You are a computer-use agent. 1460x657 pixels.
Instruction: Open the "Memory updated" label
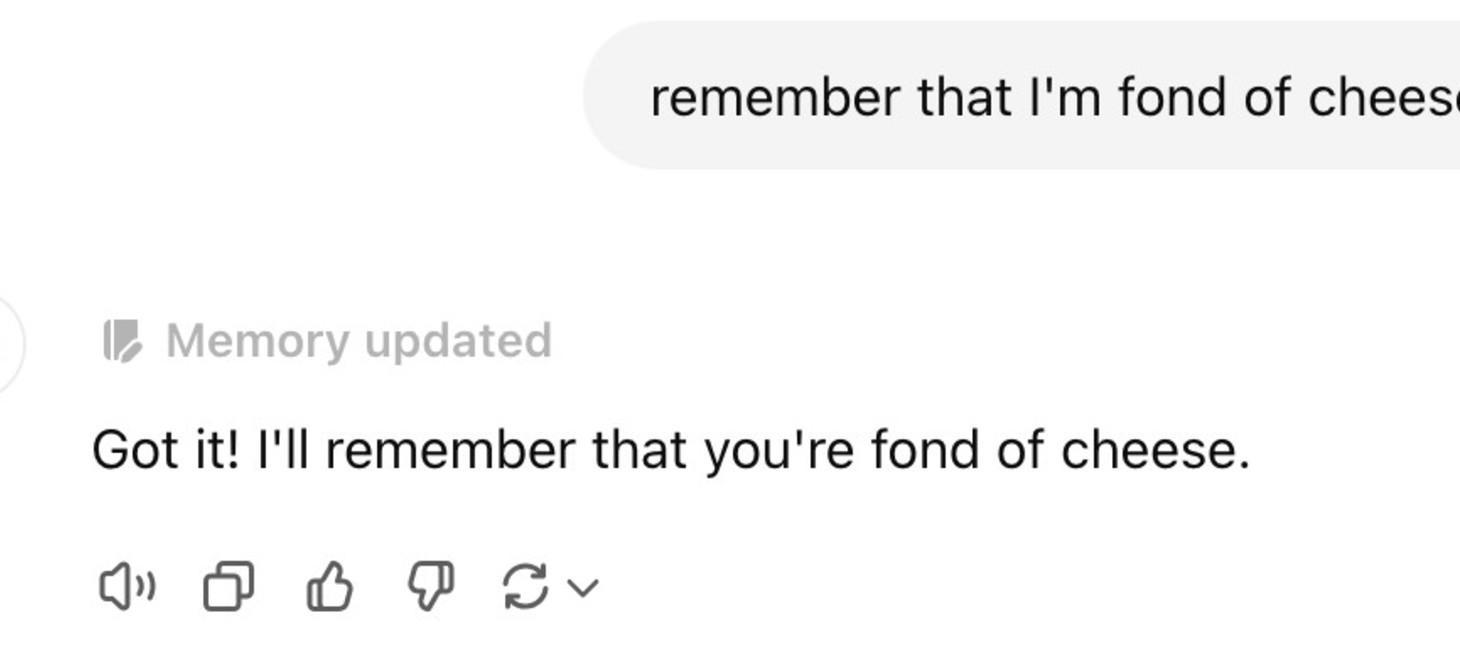point(358,341)
